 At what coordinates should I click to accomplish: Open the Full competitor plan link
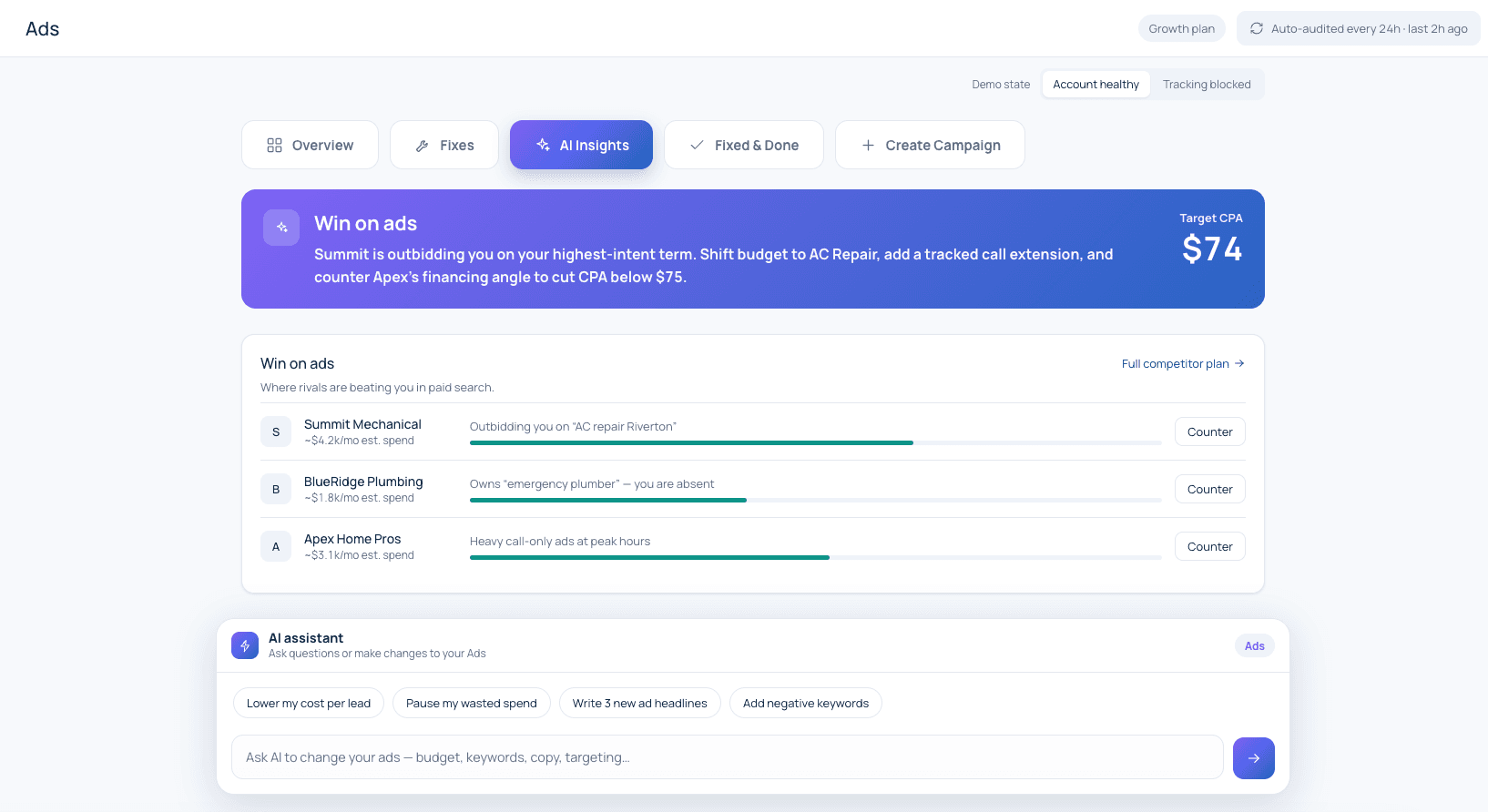tap(1183, 363)
